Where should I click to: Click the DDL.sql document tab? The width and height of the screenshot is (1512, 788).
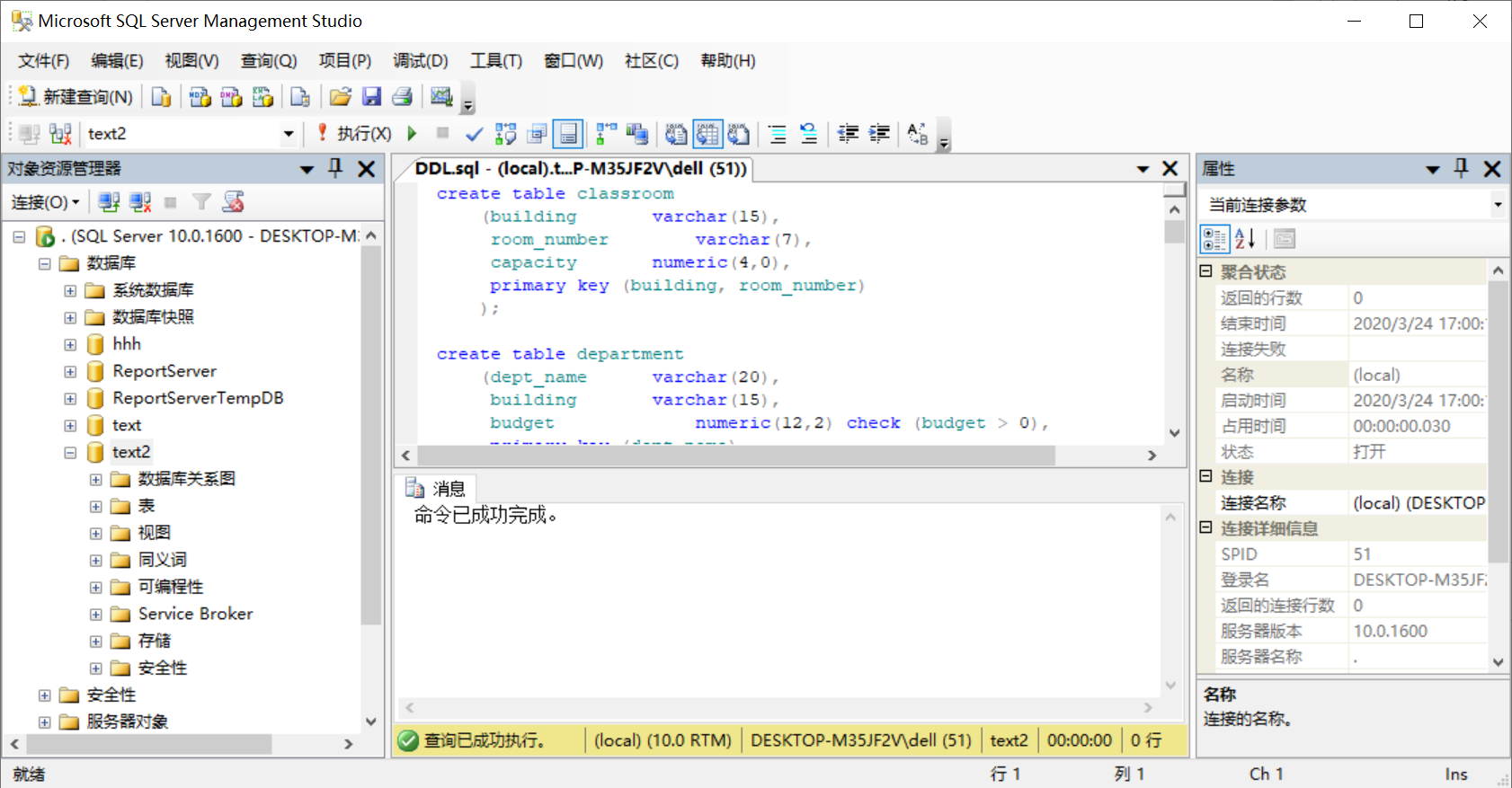580,169
